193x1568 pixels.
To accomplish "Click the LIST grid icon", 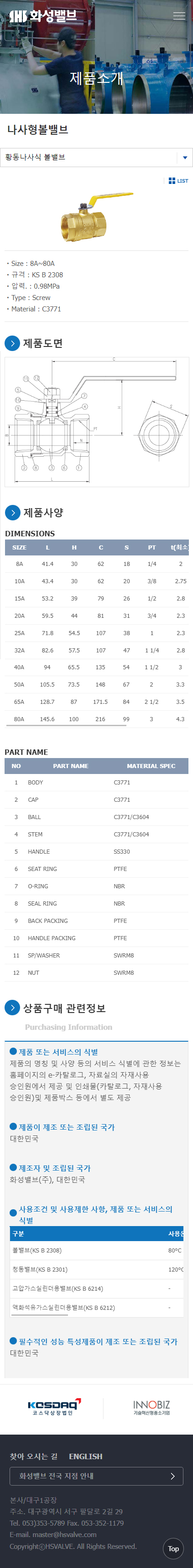I will click(178, 181).
